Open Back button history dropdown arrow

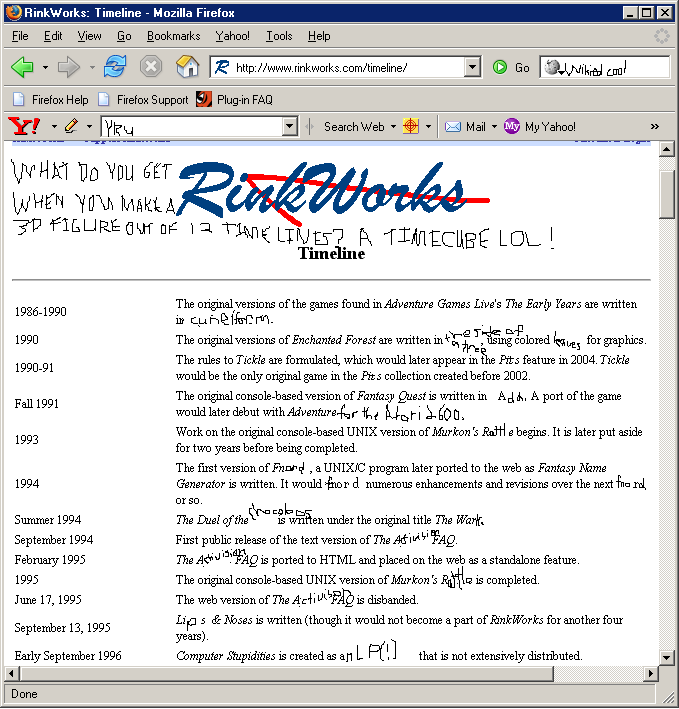[x=45, y=68]
